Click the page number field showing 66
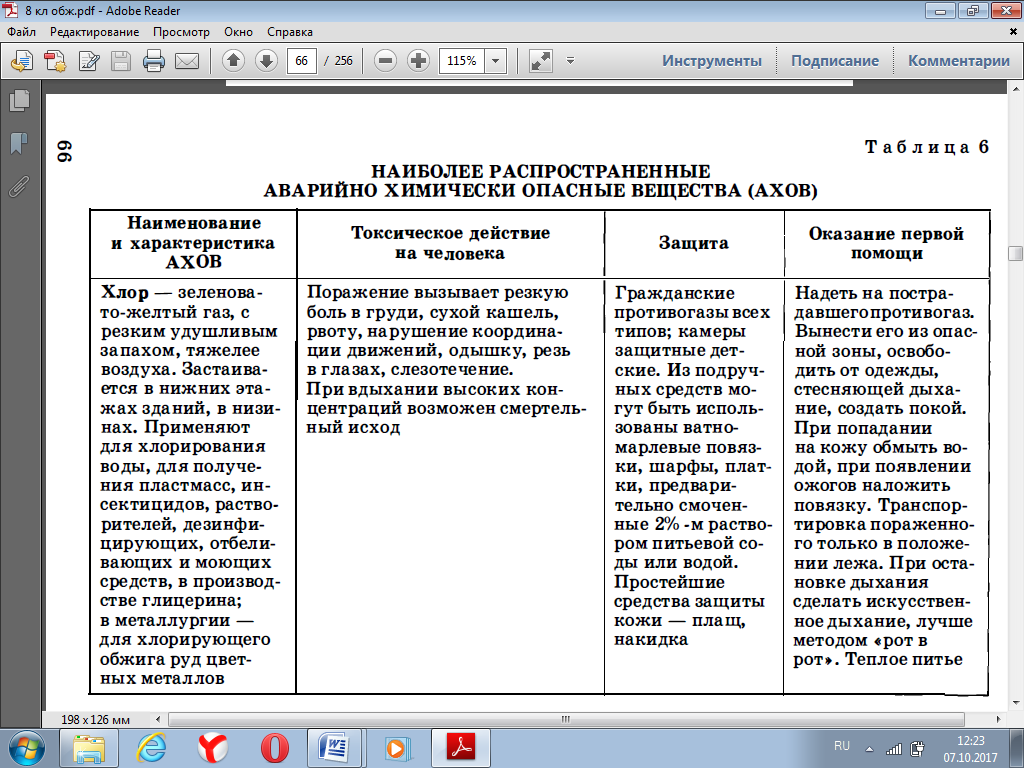The height and width of the screenshot is (768, 1024). click(301, 61)
